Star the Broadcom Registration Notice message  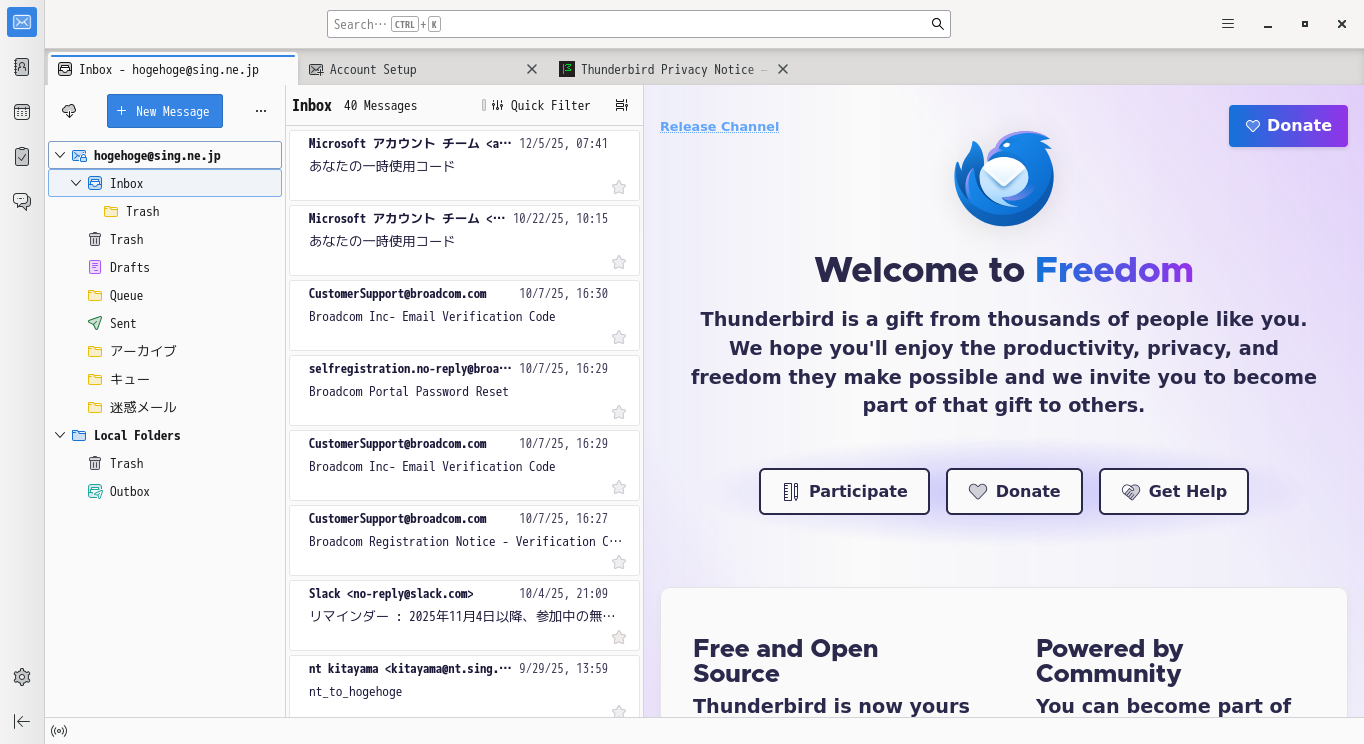[619, 562]
